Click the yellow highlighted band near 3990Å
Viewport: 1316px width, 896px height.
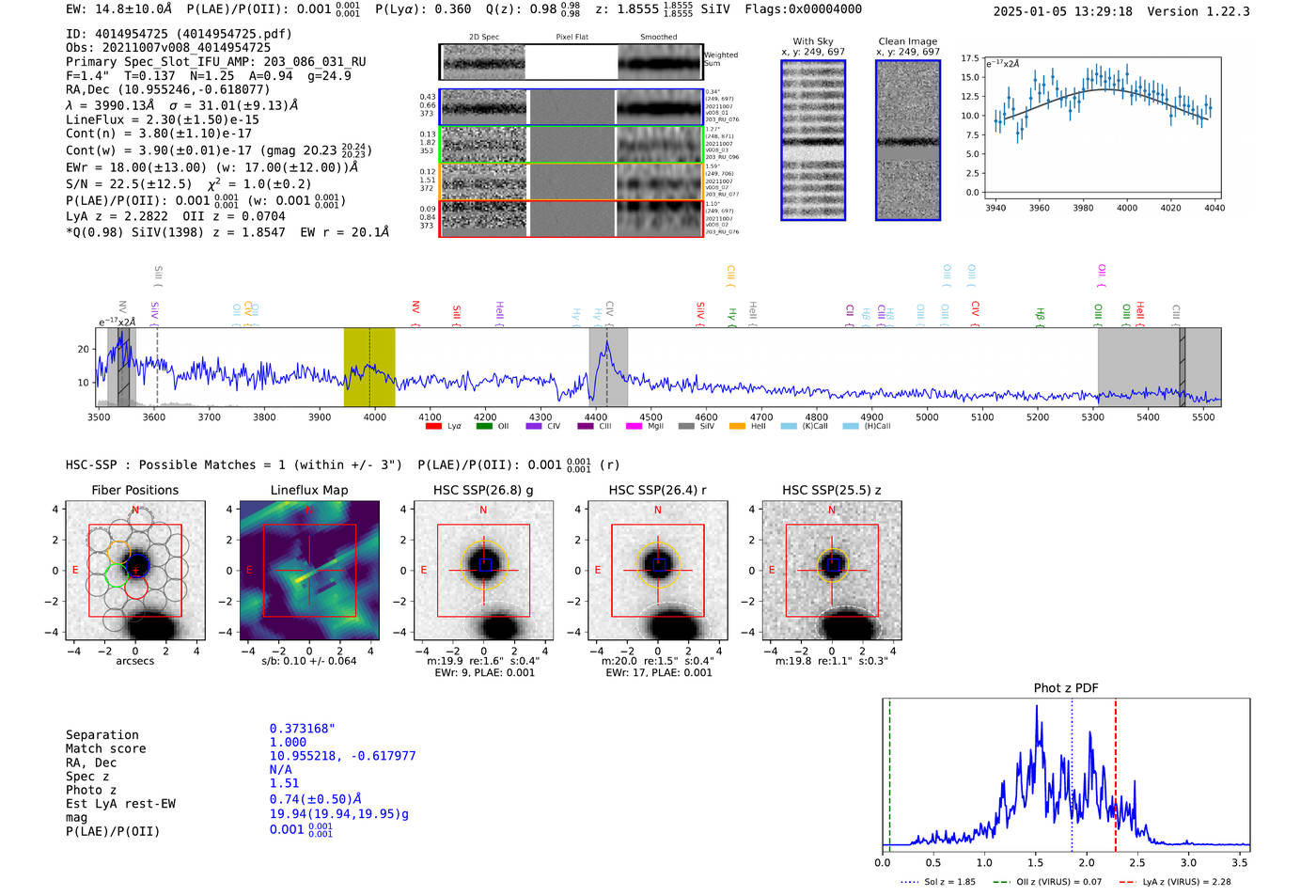tap(369, 368)
